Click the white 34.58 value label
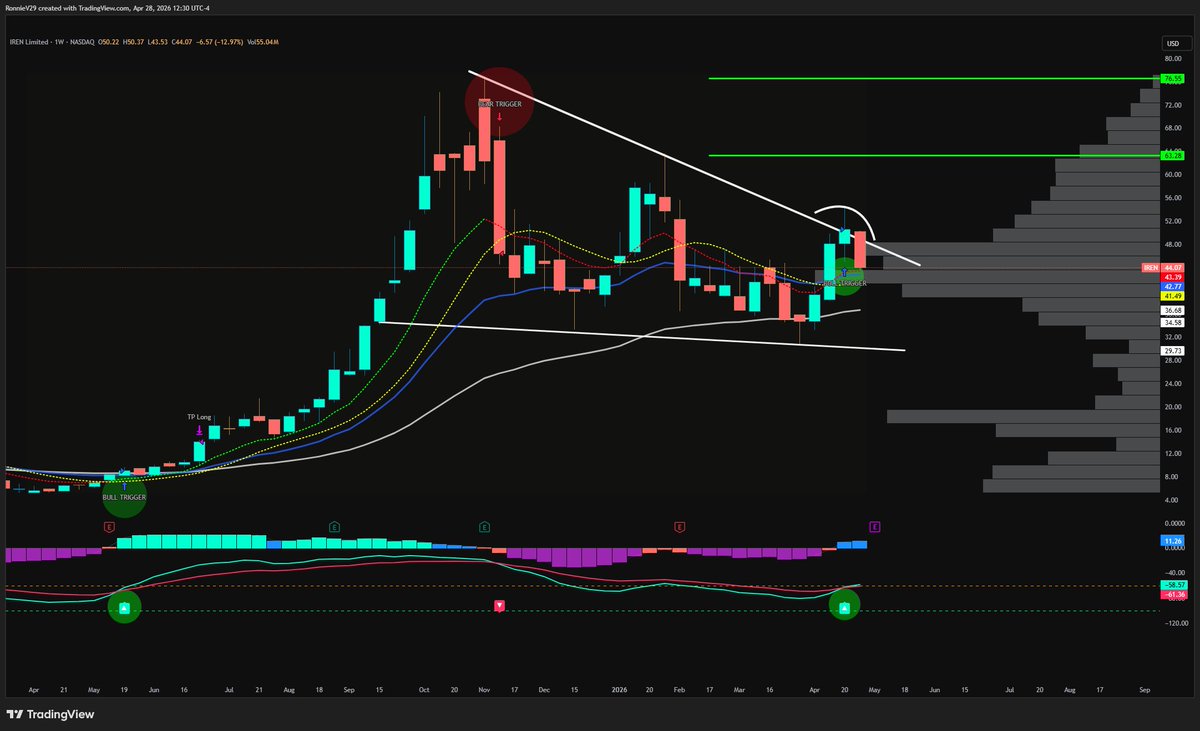This screenshot has width=1200, height=731. pos(1171,322)
